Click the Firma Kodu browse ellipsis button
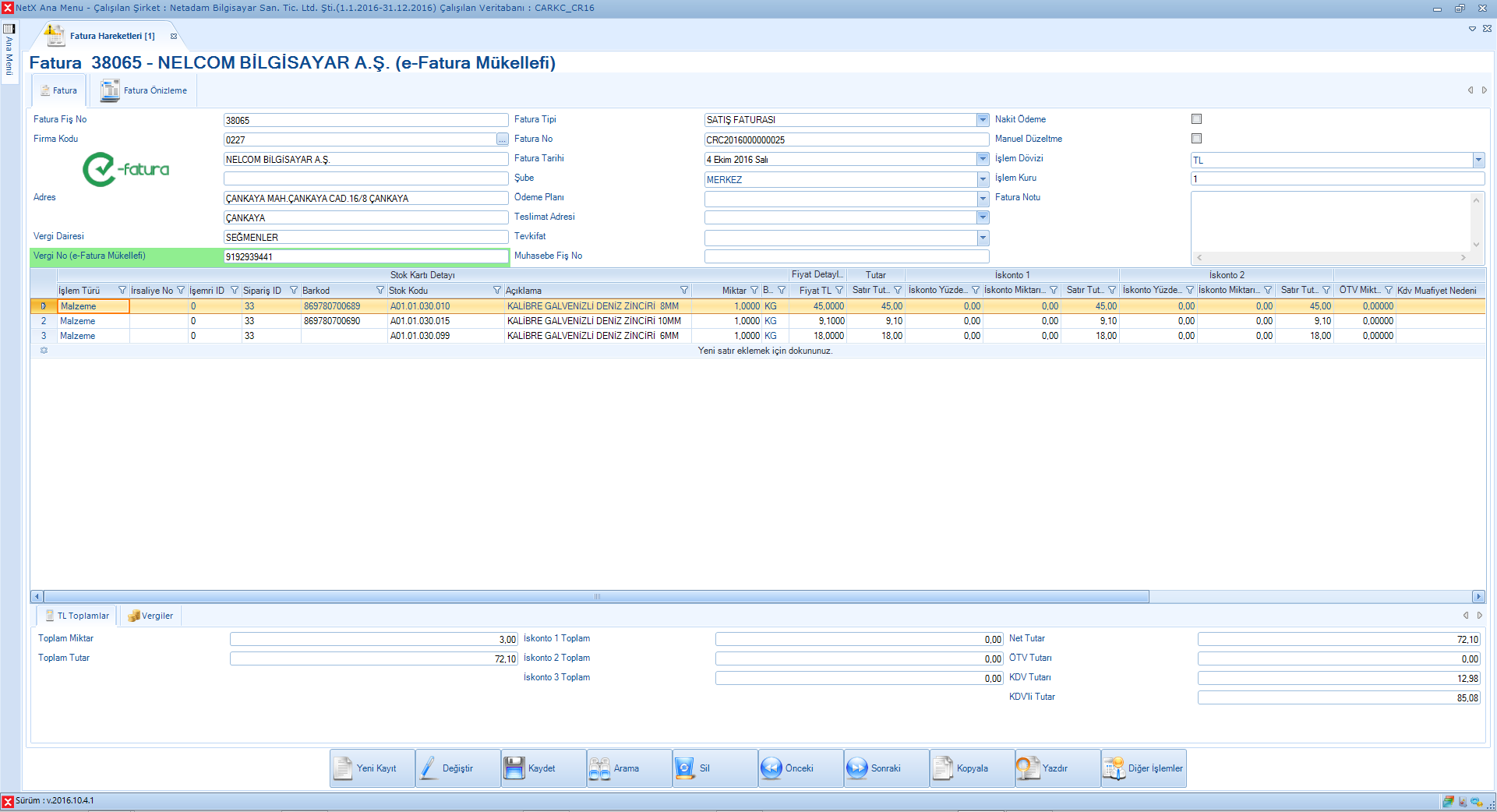This screenshot has width=1497, height=812. tap(502, 139)
